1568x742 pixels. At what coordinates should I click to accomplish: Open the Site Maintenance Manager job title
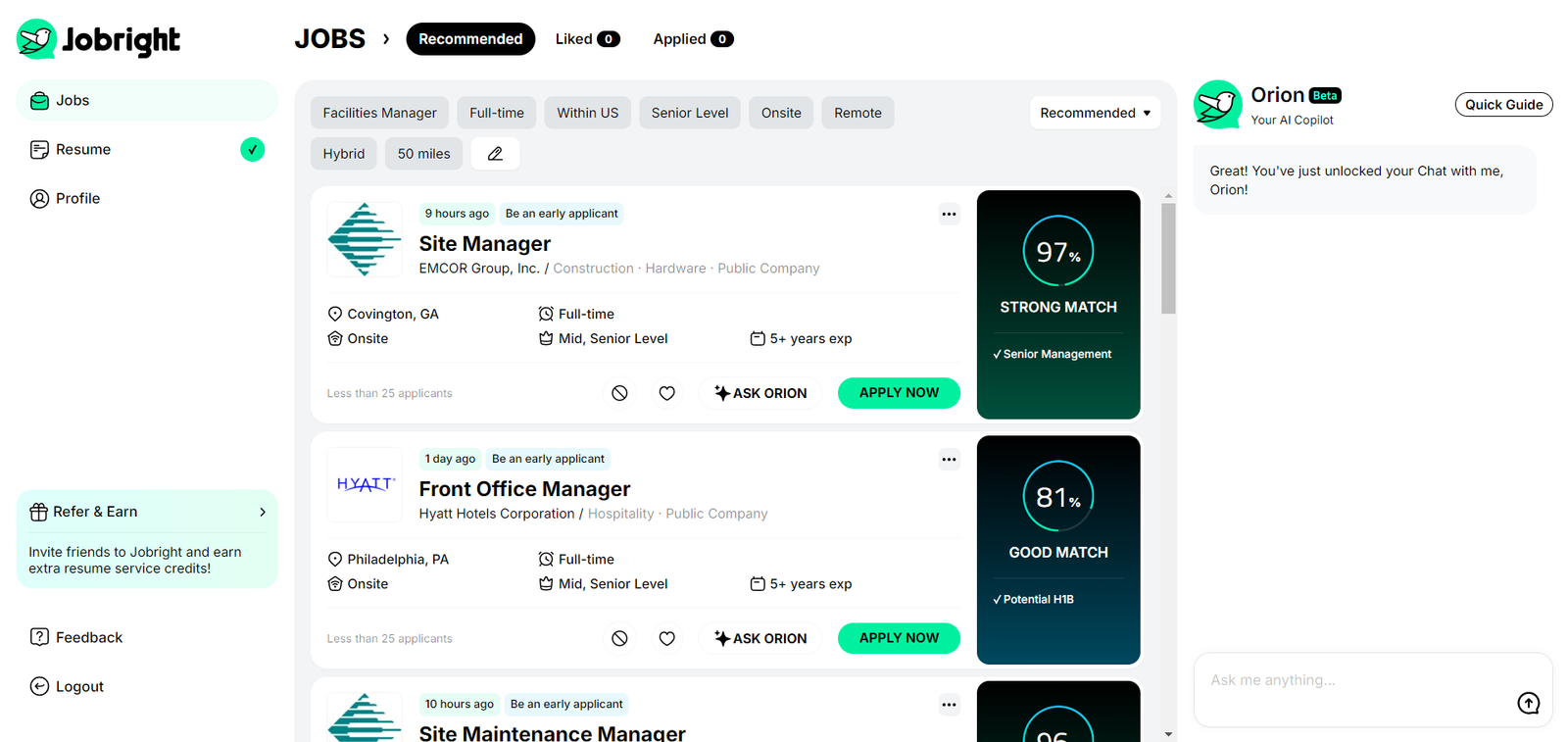click(x=552, y=732)
